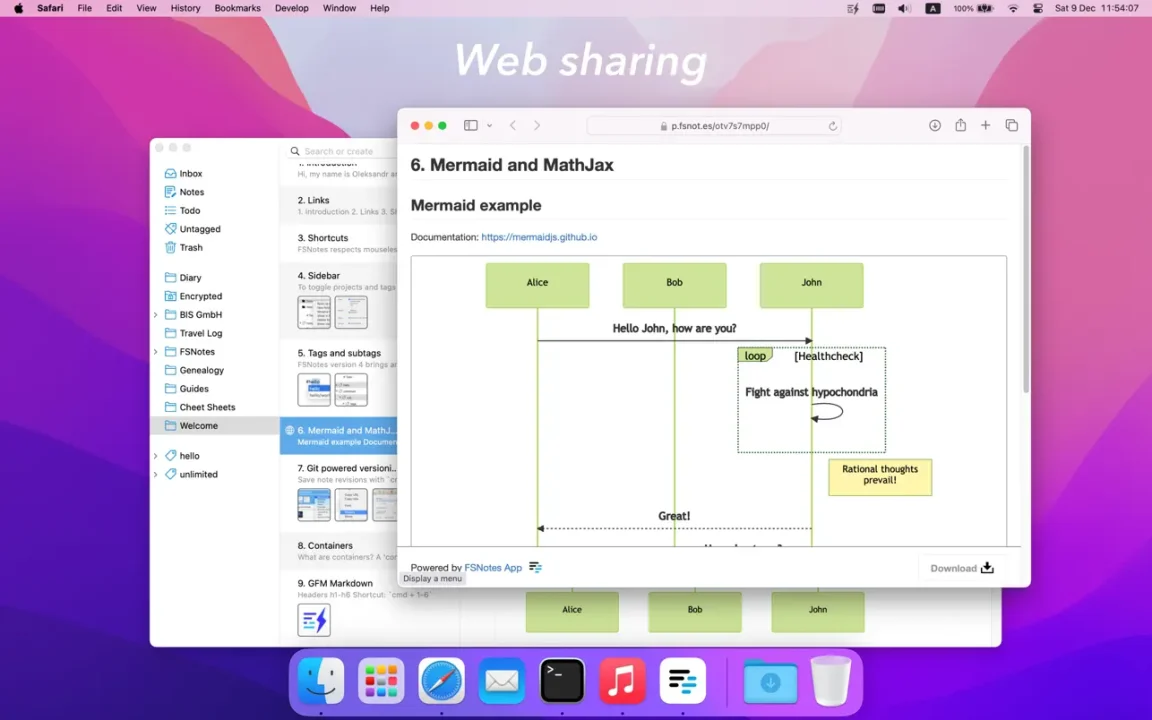Select Untagged in FSNotes sidebar
Screen dimensions: 1152x720
click(x=200, y=229)
